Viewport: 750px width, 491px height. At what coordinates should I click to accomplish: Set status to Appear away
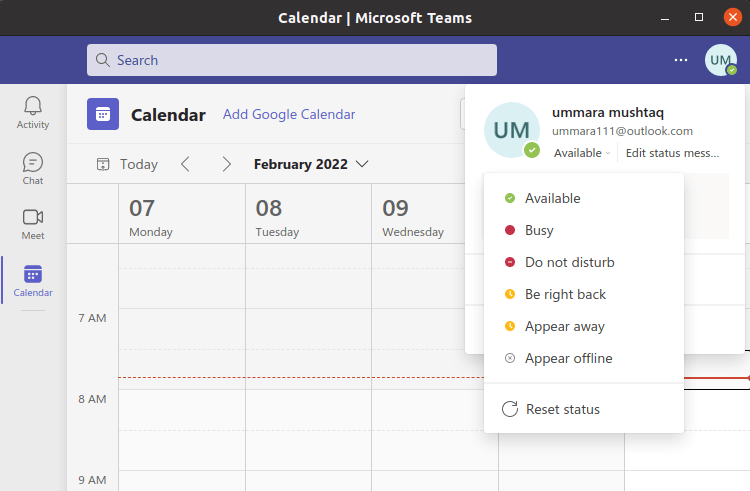[x=584, y=327]
